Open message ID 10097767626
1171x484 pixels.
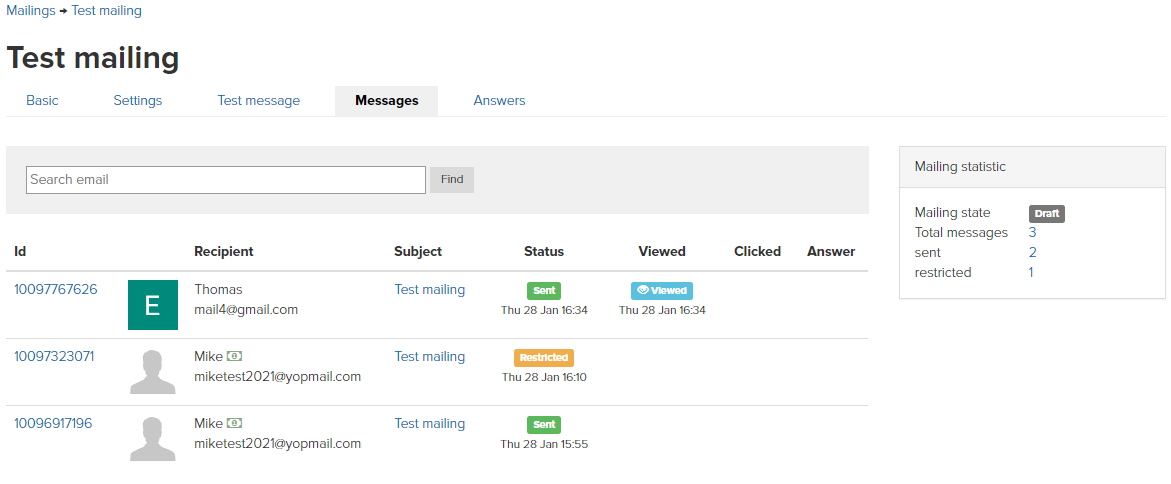(56, 290)
